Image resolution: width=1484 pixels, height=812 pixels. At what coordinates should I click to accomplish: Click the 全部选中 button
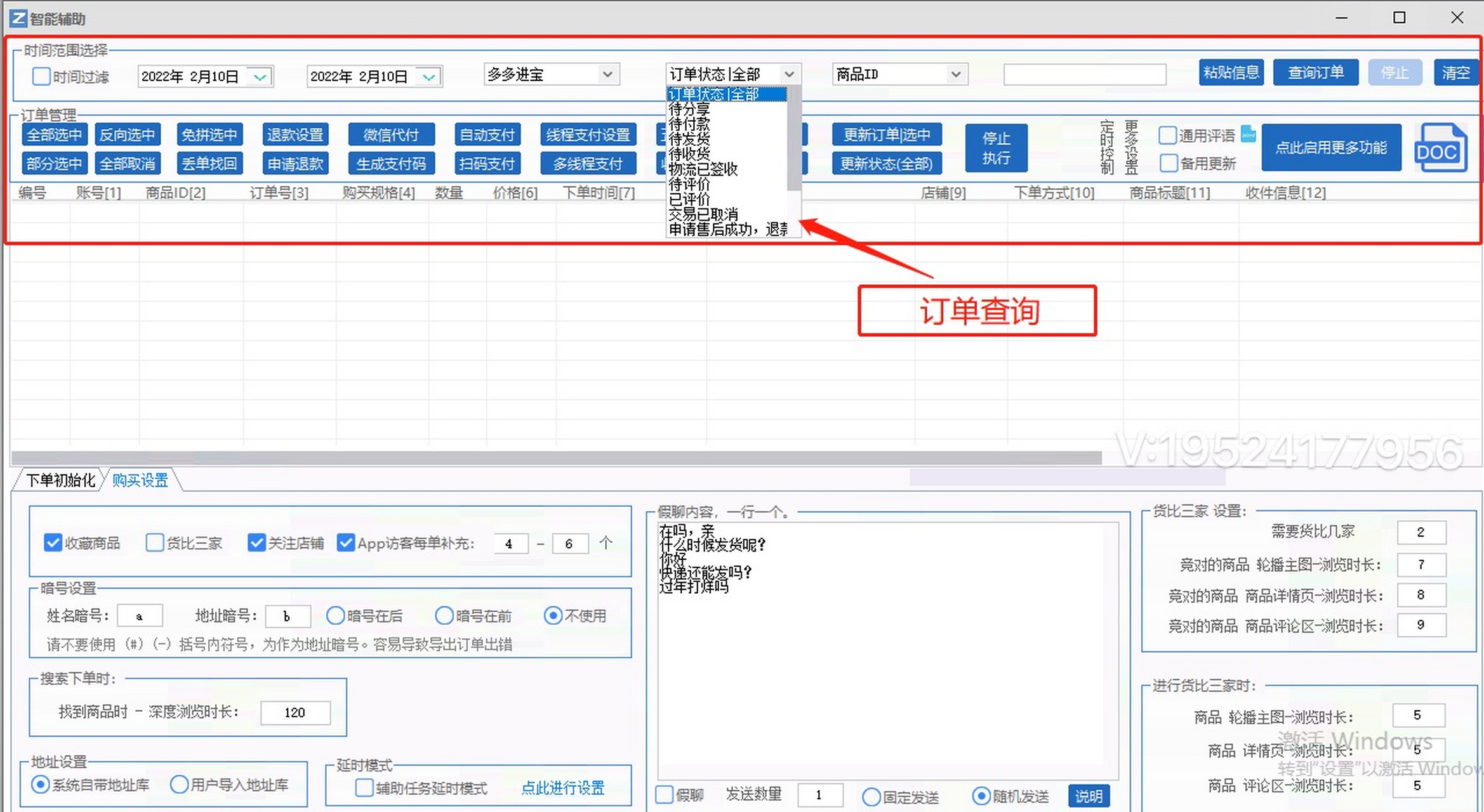[55, 134]
